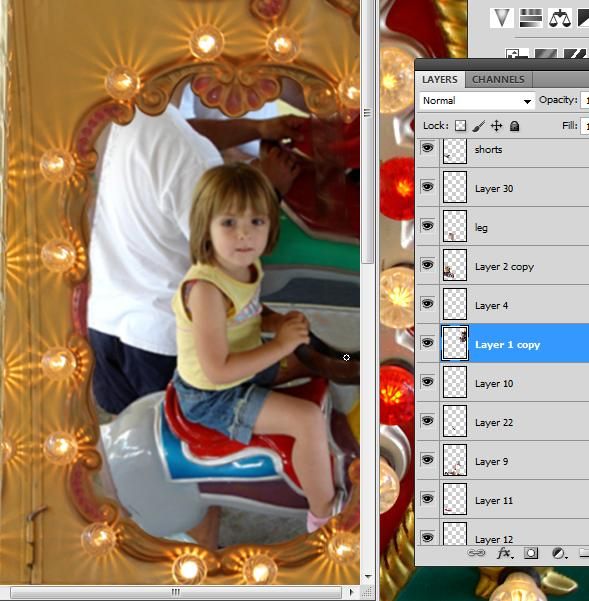Hide the shorts layer

tap(428, 148)
